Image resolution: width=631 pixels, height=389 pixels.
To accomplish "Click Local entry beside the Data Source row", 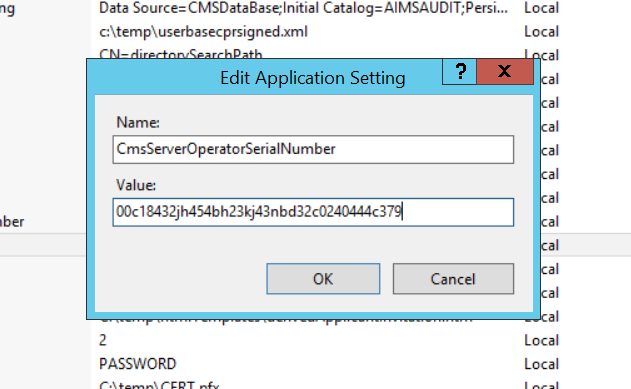I will pos(542,8).
